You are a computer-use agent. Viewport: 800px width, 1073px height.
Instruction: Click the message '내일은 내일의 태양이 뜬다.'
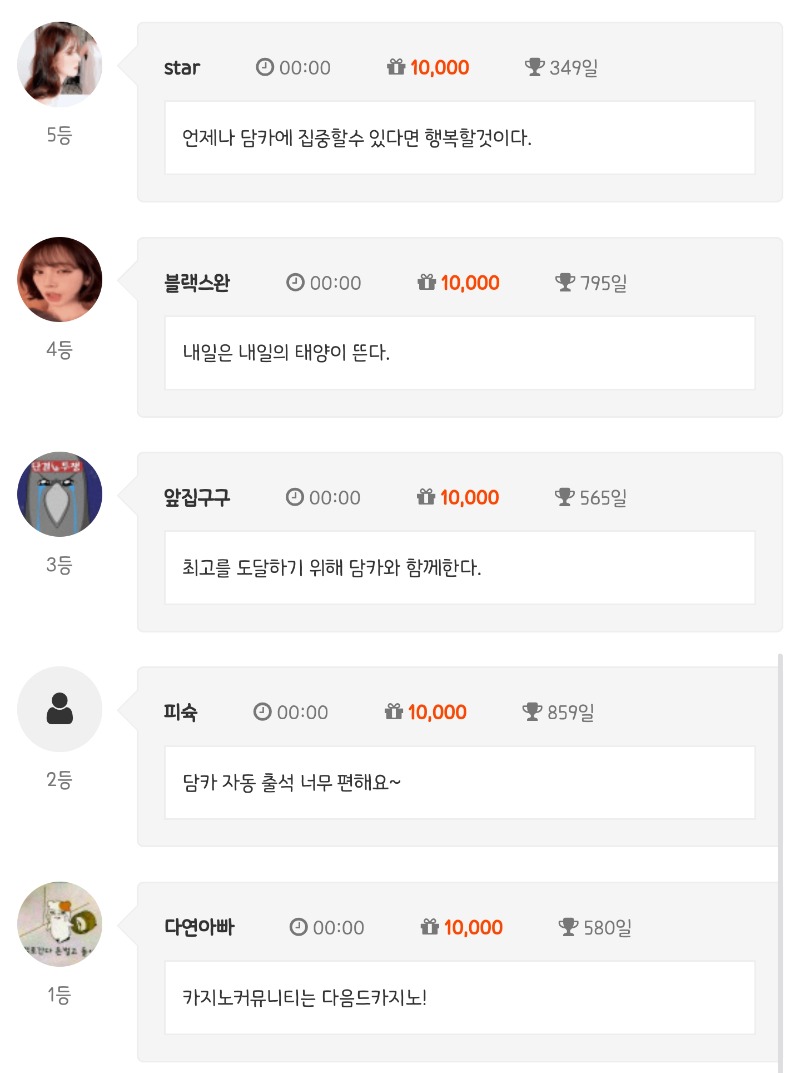click(x=286, y=353)
